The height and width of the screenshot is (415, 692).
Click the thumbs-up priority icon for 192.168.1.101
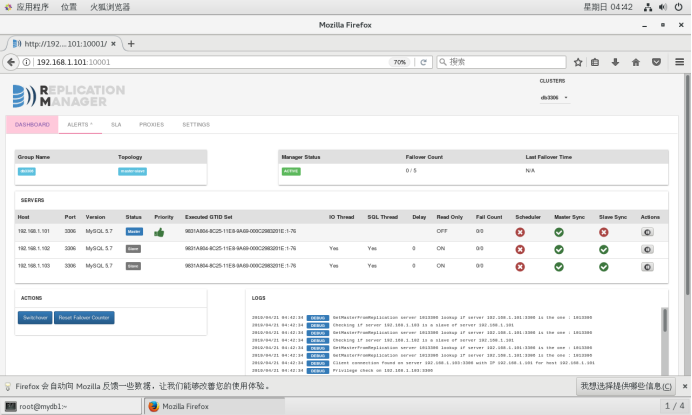click(x=159, y=232)
